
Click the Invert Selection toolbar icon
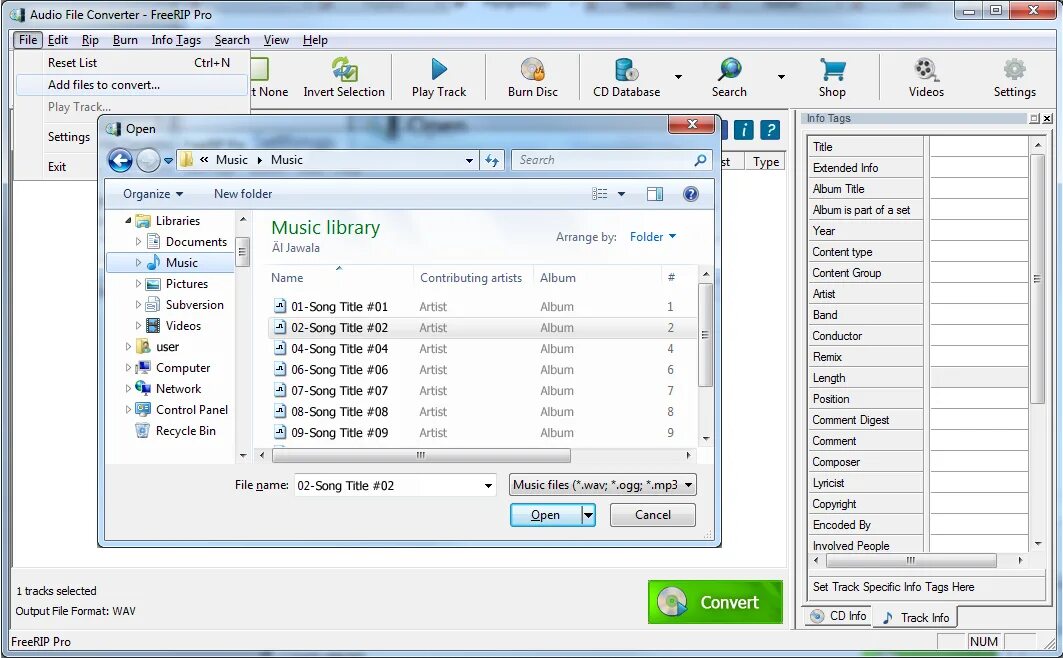[x=344, y=69]
